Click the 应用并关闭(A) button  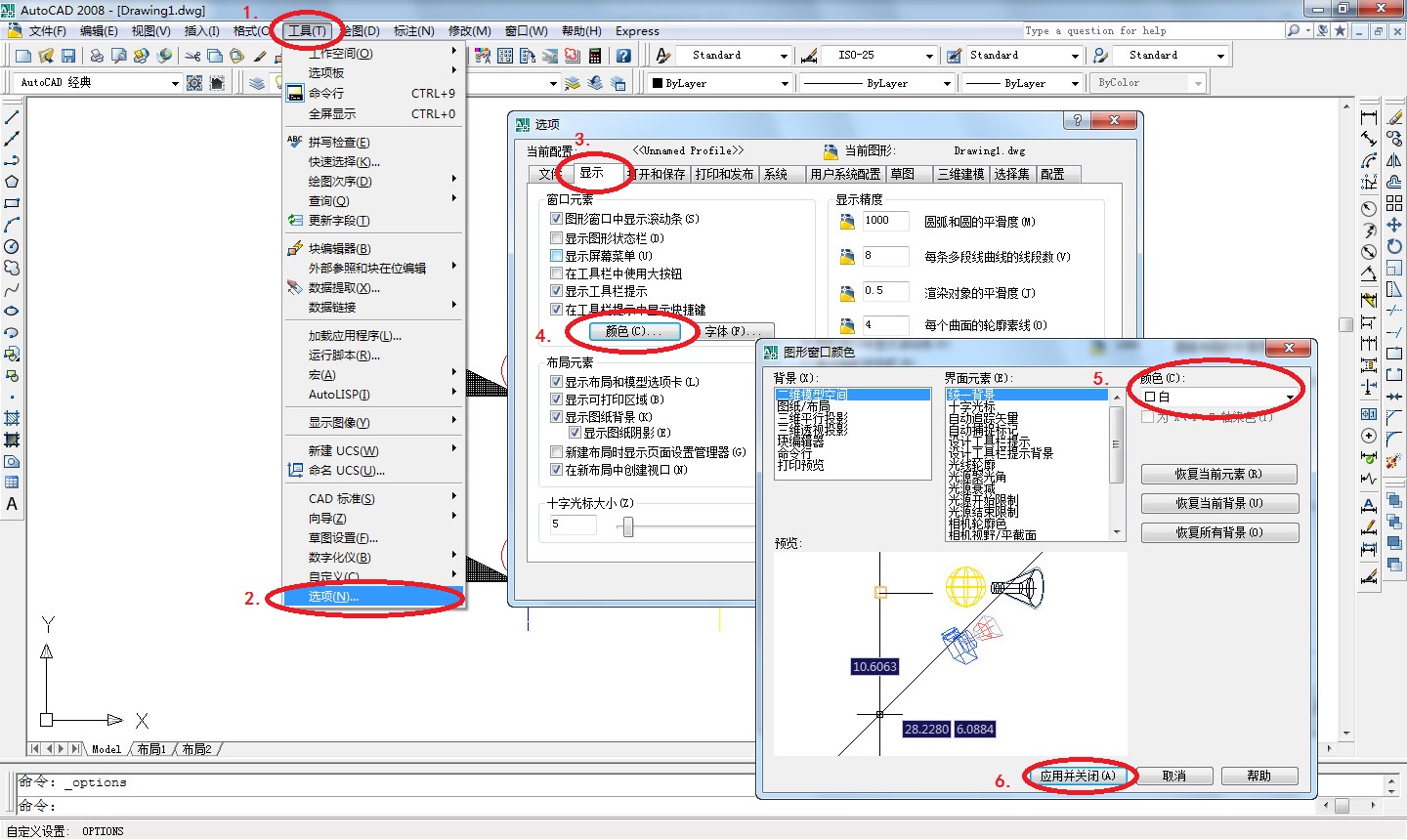(x=1078, y=776)
